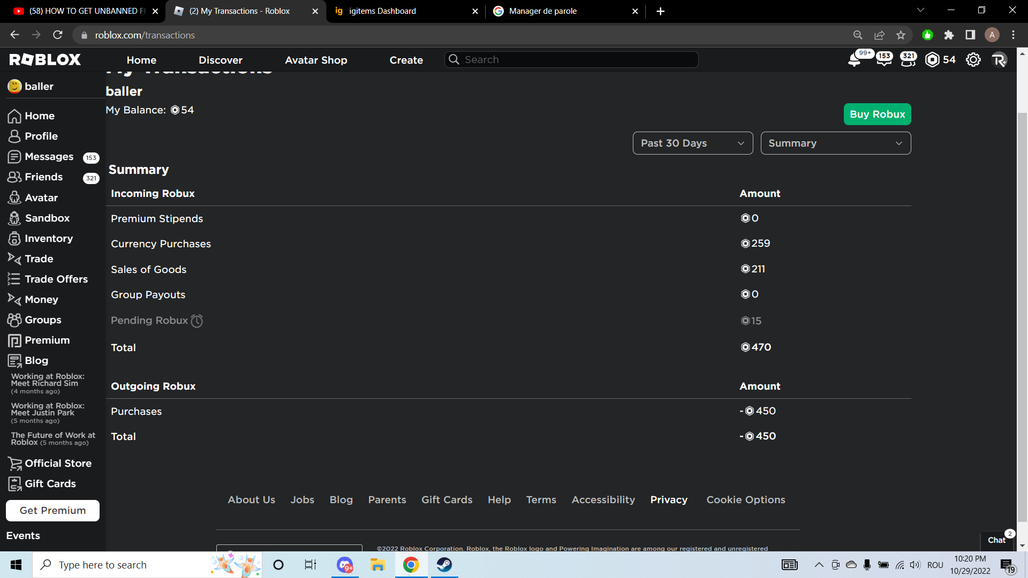Image resolution: width=1028 pixels, height=578 pixels.
Task: Reload the page
Action: (x=58, y=35)
